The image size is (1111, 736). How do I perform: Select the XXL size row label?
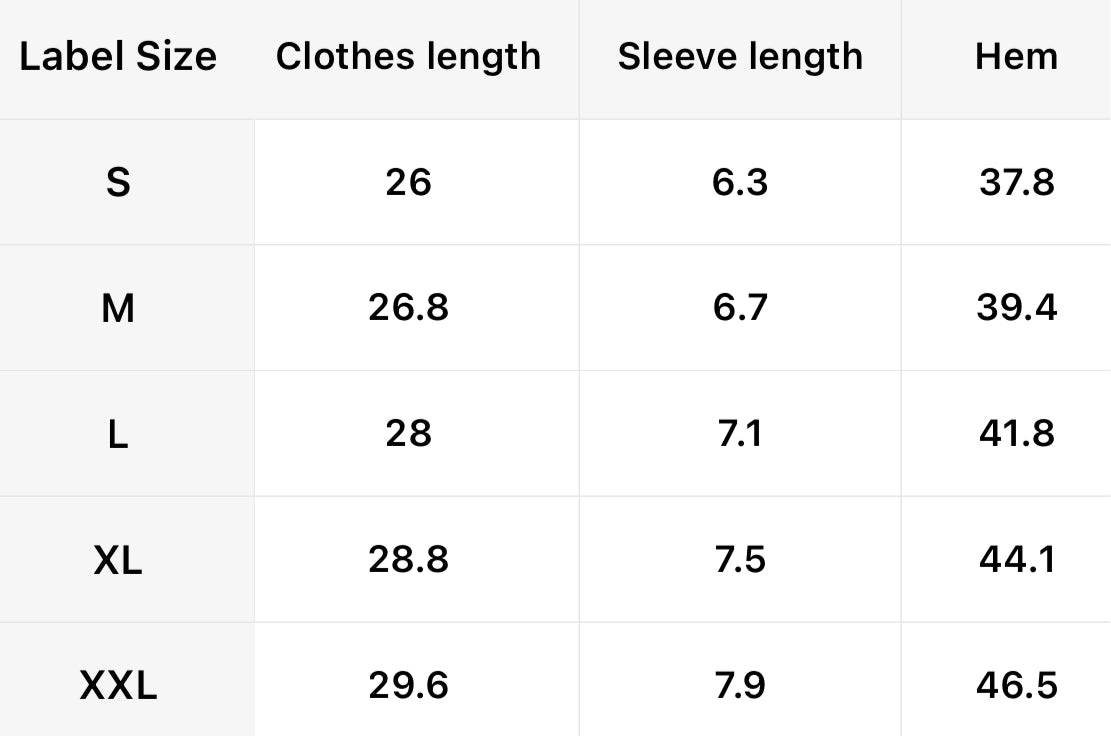coord(118,687)
